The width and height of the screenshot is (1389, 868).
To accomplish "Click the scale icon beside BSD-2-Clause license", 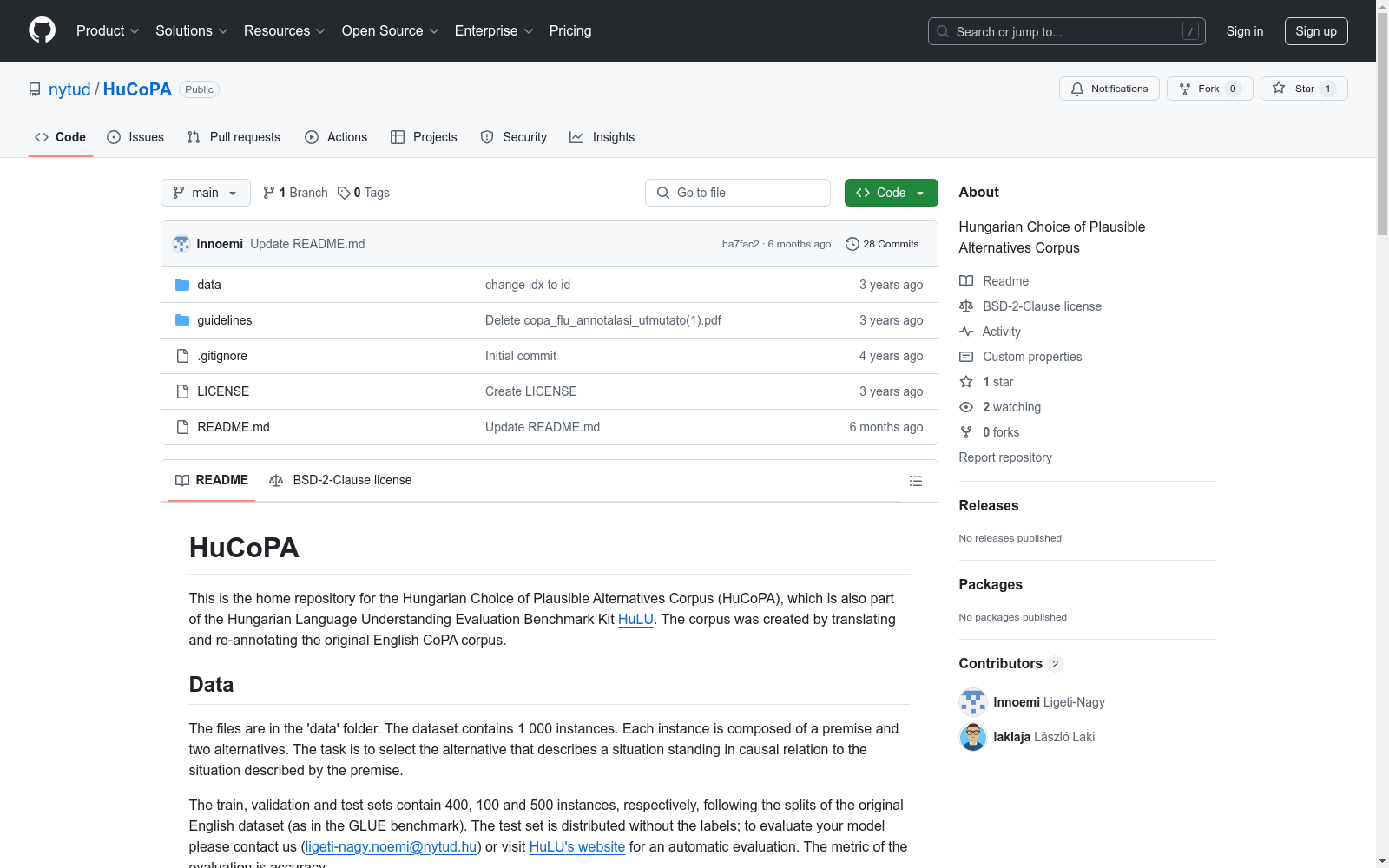I will pyautogui.click(x=966, y=306).
